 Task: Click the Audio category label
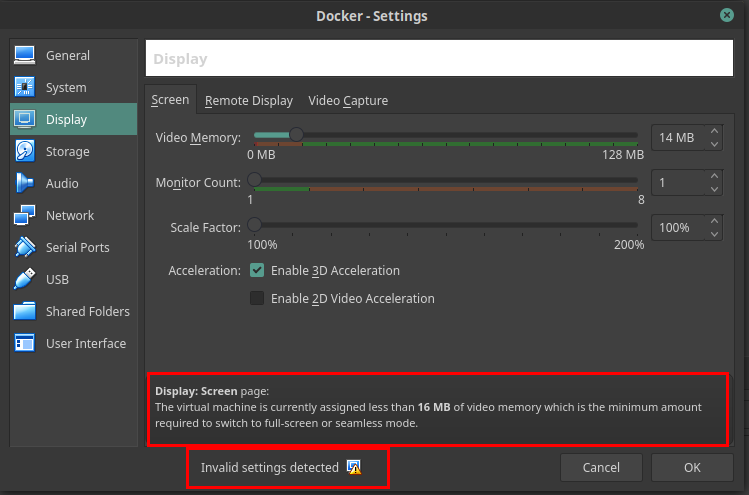pos(62,183)
